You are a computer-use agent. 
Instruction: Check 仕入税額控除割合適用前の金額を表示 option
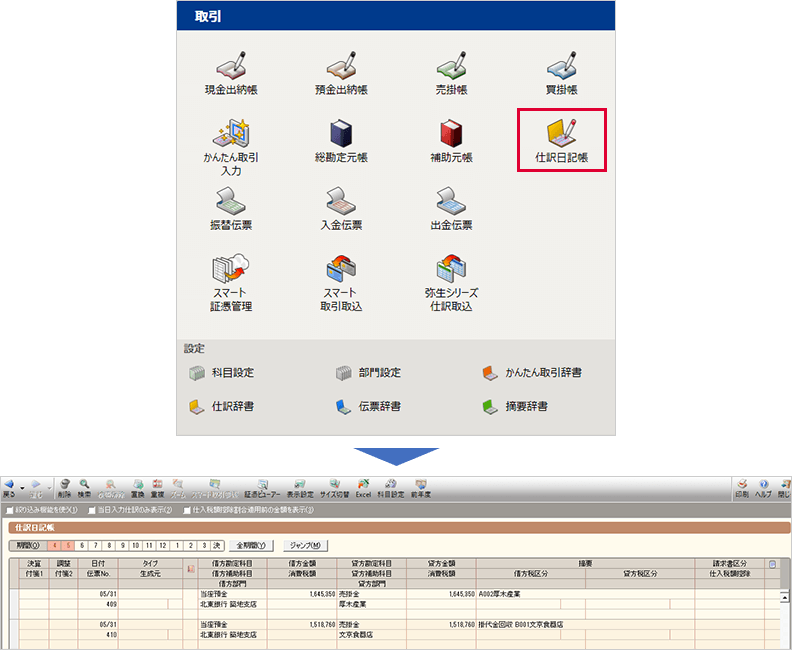187,510
